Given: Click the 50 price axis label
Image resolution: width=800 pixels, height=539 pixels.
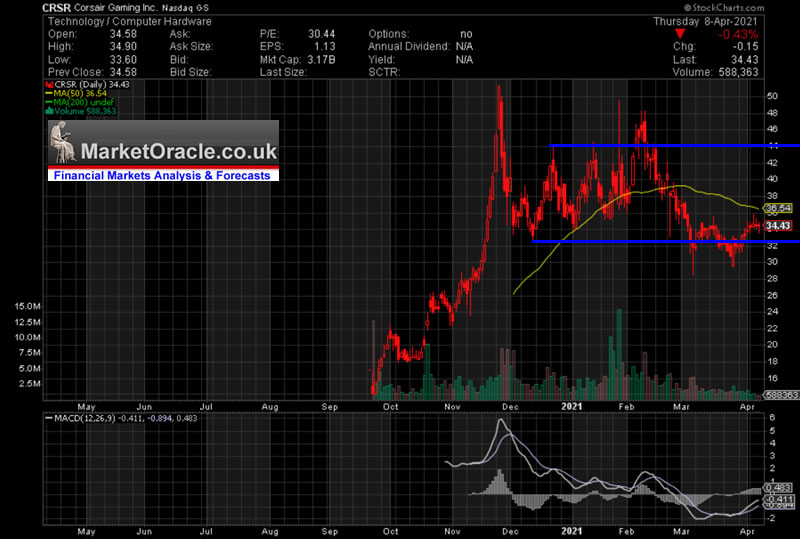Looking at the screenshot, I should pos(772,96).
